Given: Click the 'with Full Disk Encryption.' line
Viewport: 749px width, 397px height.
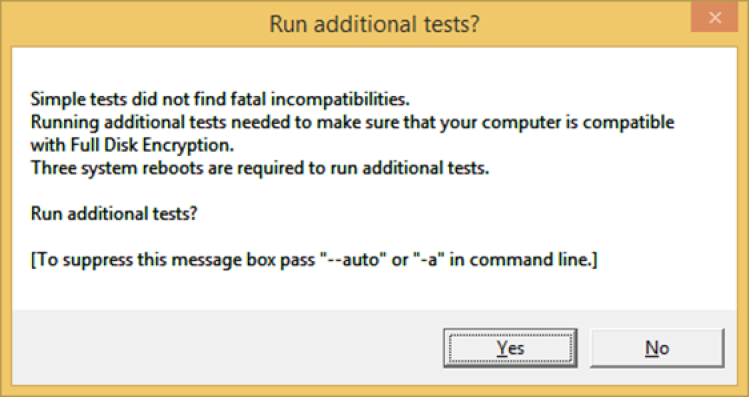Looking at the screenshot, I should (132, 145).
